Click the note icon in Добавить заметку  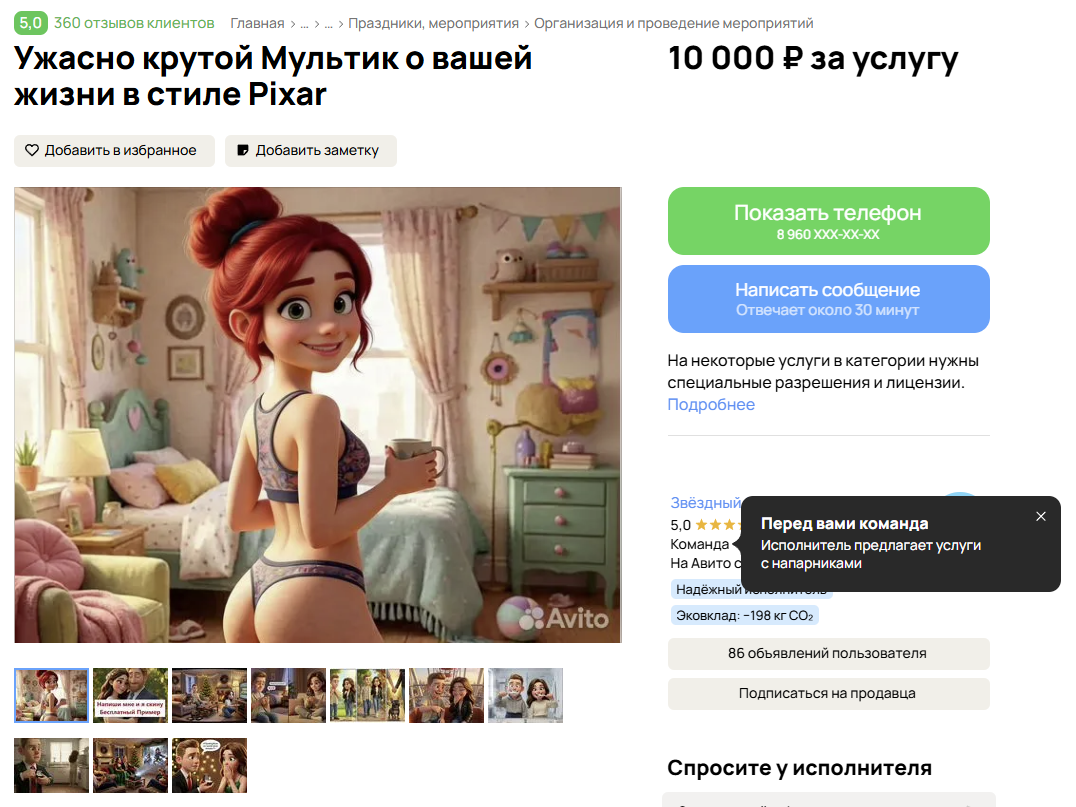242,150
